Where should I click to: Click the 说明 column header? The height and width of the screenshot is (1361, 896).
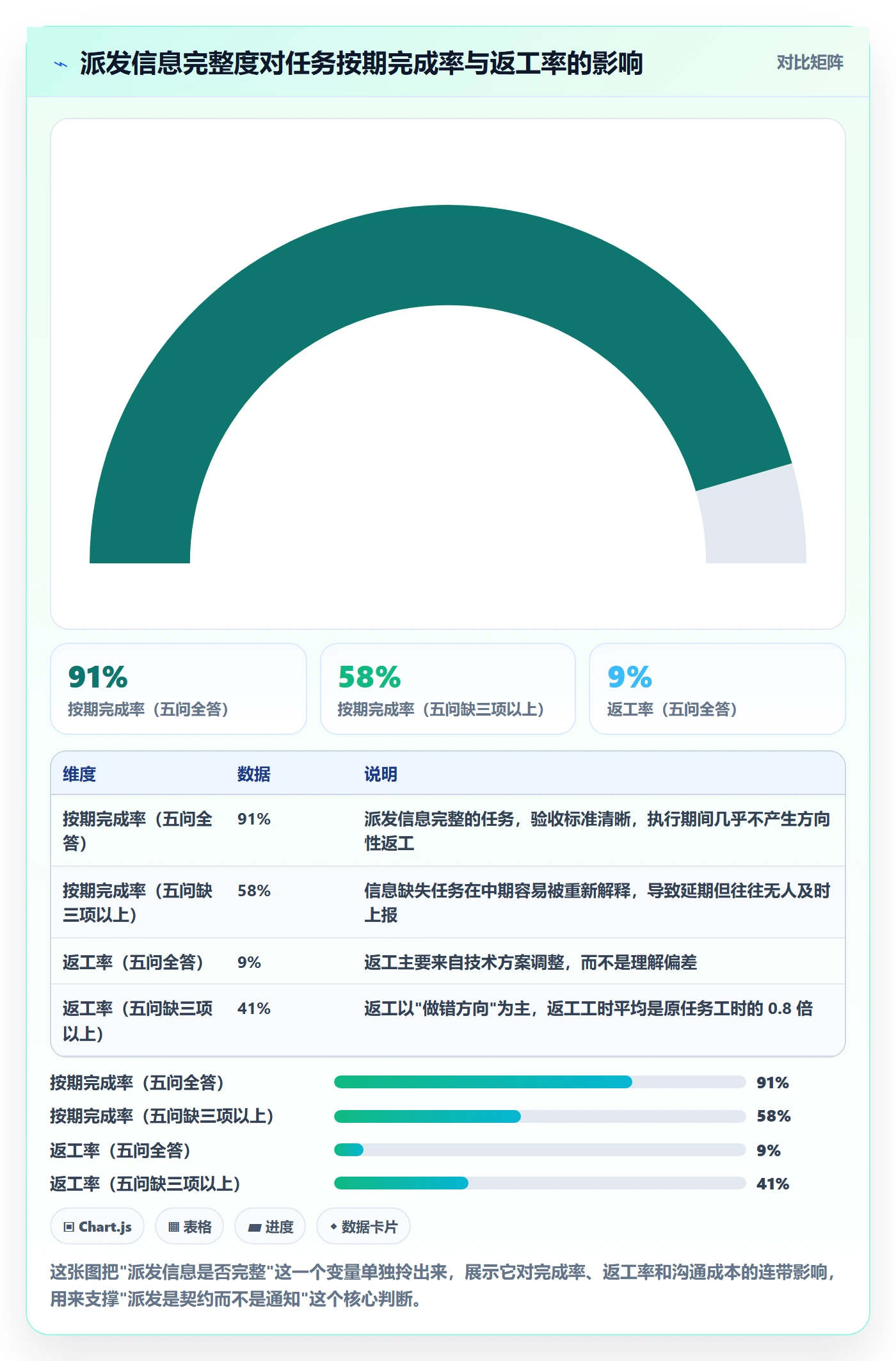pyautogui.click(x=381, y=774)
